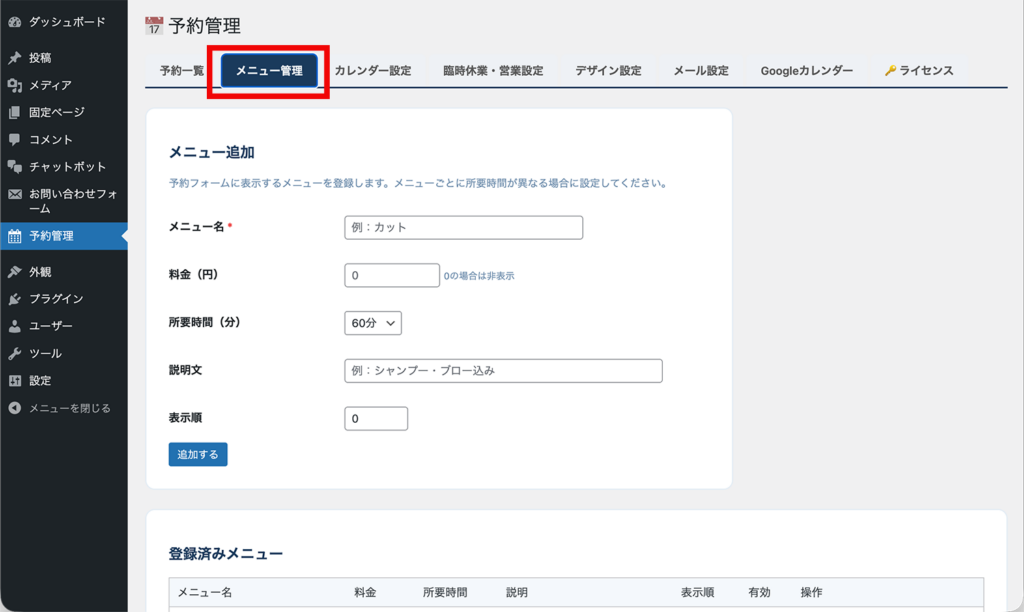Click the Dashboard gauge icon in sidebar
The height and width of the screenshot is (612, 1024).
(14, 22)
